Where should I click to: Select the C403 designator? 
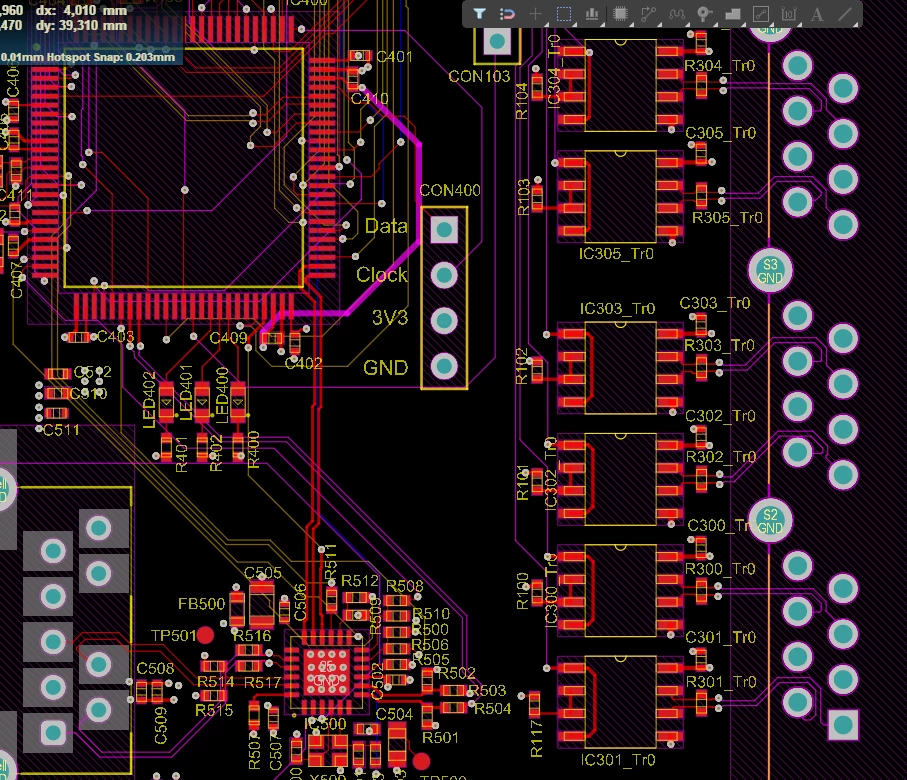tap(116, 337)
